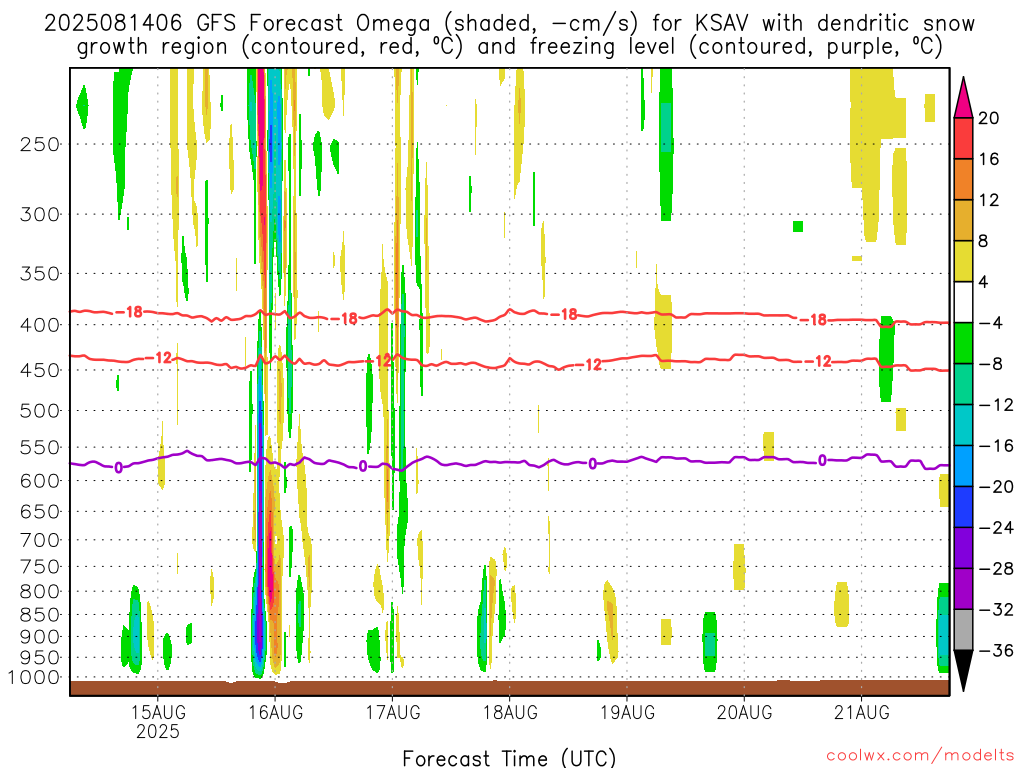Click the red 16-20 colorbar swatch
1024x768 pixels.
(x=963, y=138)
